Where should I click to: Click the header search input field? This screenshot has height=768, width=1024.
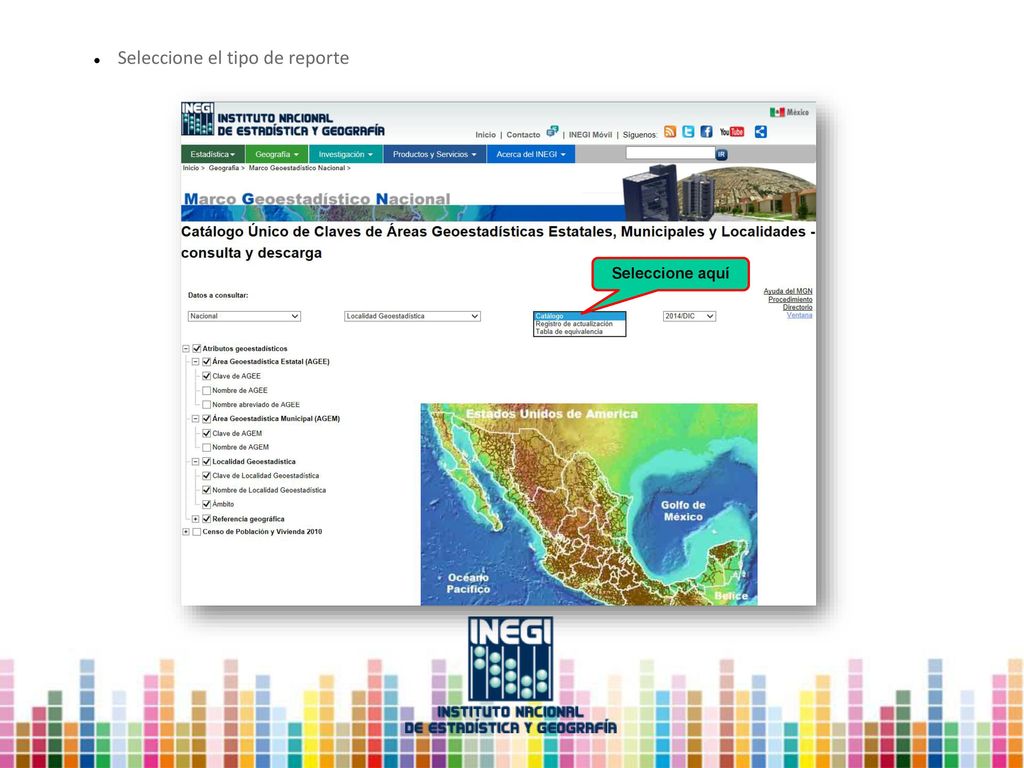(x=670, y=153)
